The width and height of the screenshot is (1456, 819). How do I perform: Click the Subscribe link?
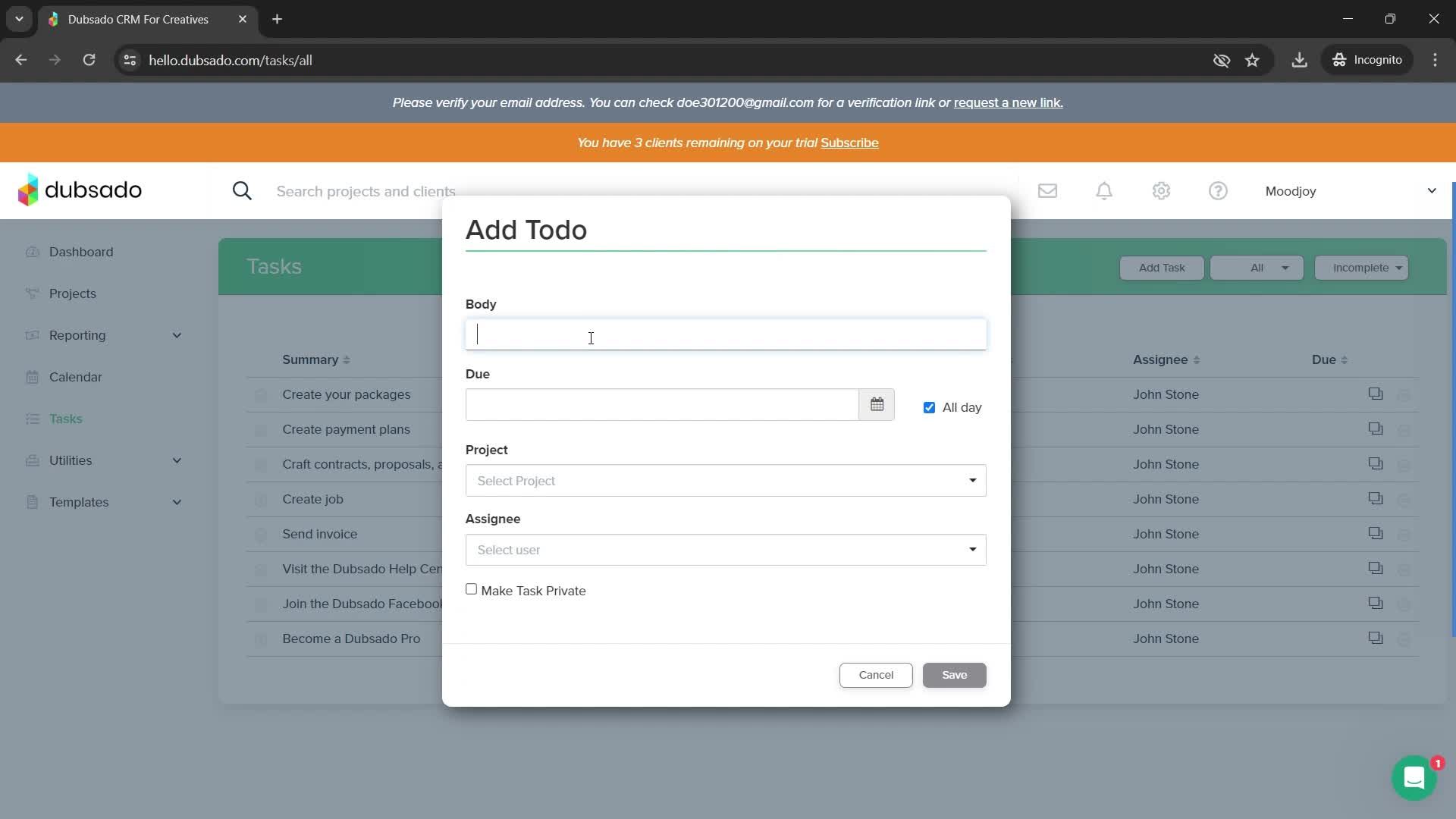849,143
